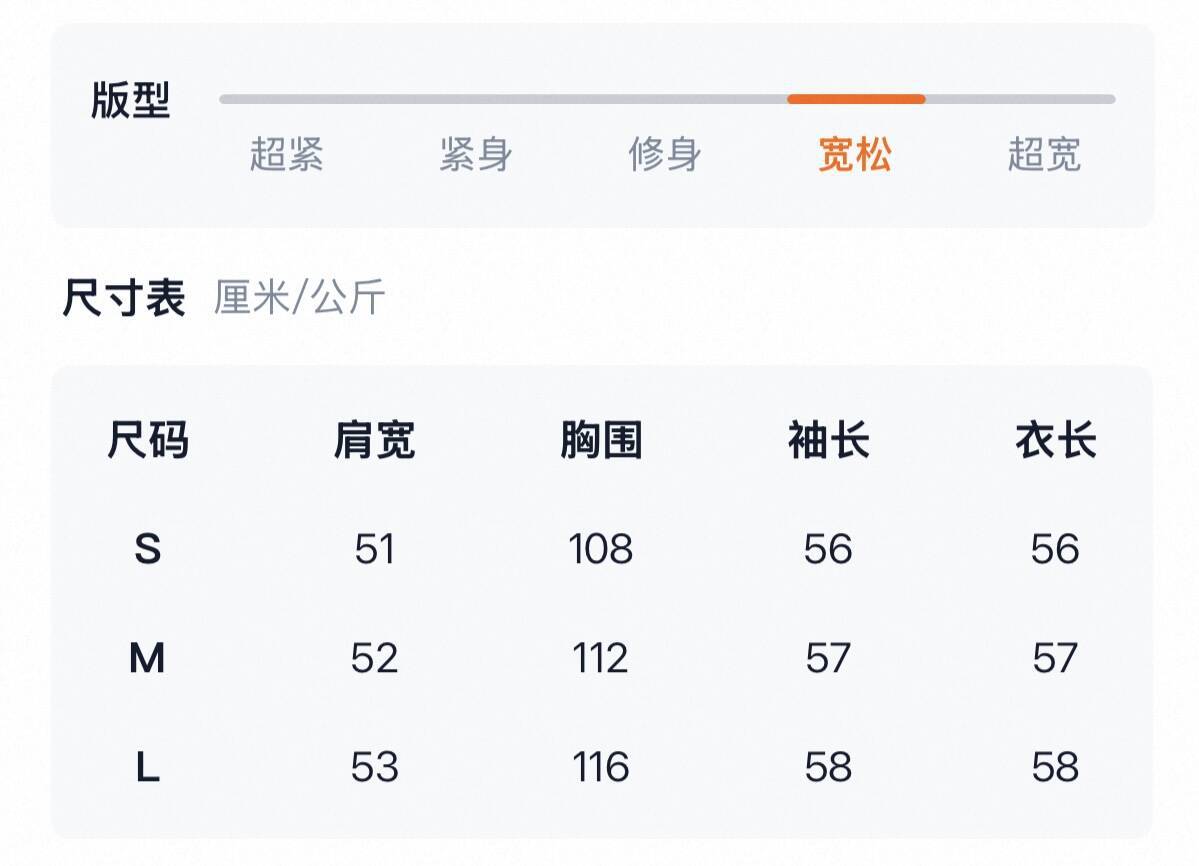This screenshot has height=866, width=1199.
Task: Click the 尺码 column header
Action: point(148,439)
